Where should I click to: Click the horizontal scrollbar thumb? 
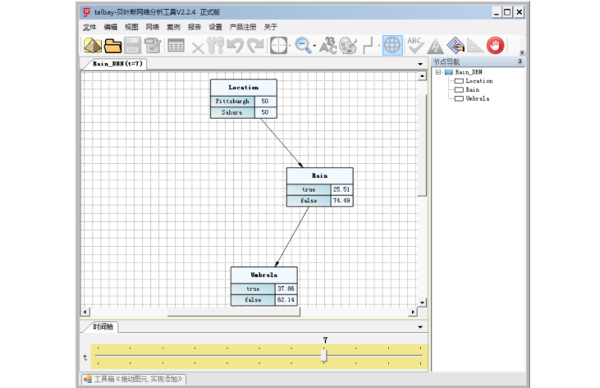[233, 312]
